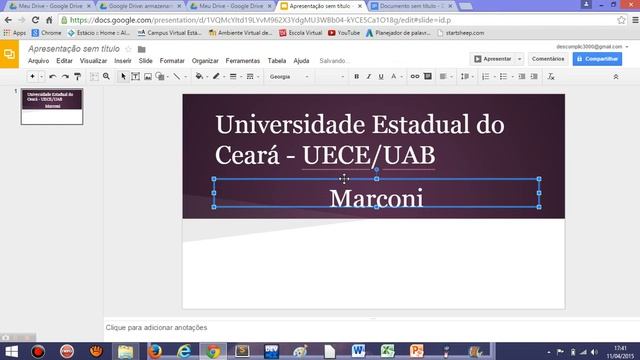The height and width of the screenshot is (360, 640).
Task: Open the line spacing dropdown
Action: pyautogui.click(x=467, y=76)
